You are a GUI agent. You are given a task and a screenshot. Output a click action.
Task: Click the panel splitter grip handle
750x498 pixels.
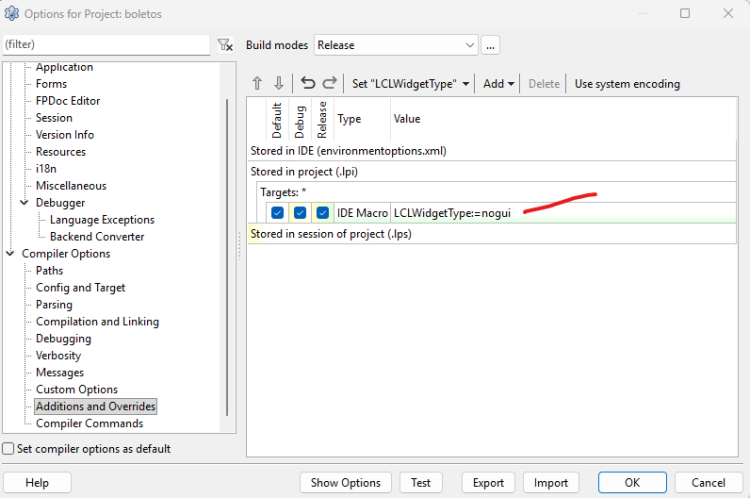coord(240,245)
